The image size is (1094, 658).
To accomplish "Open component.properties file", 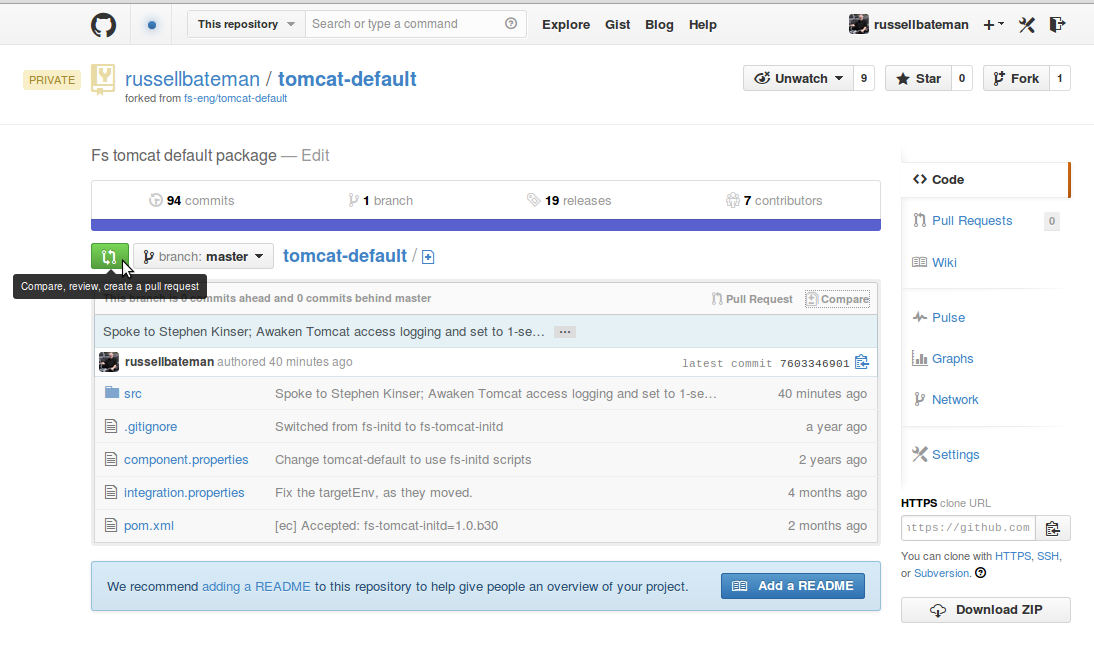I will 186,460.
